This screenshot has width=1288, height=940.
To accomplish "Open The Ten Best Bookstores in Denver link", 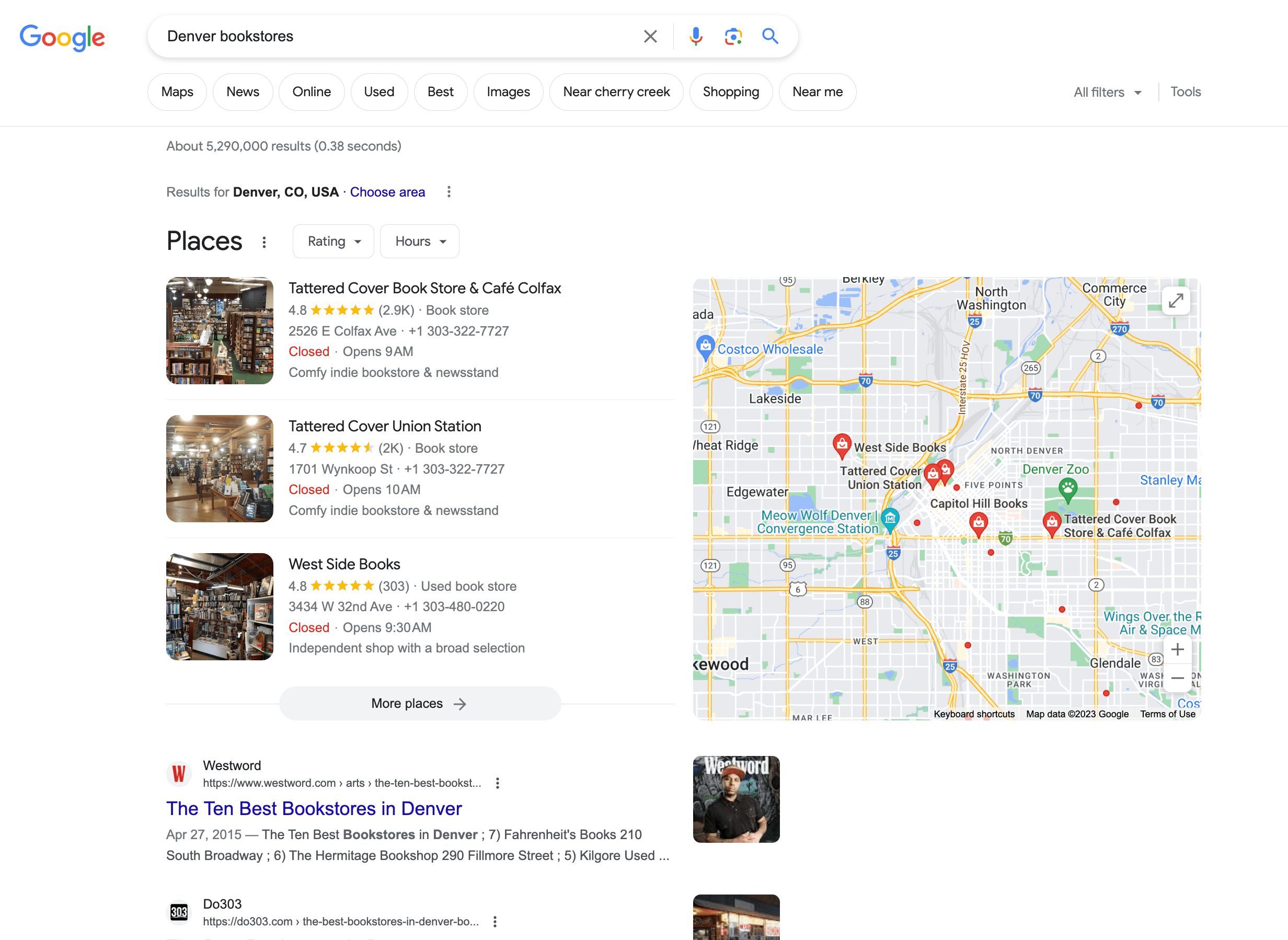I will pos(314,809).
